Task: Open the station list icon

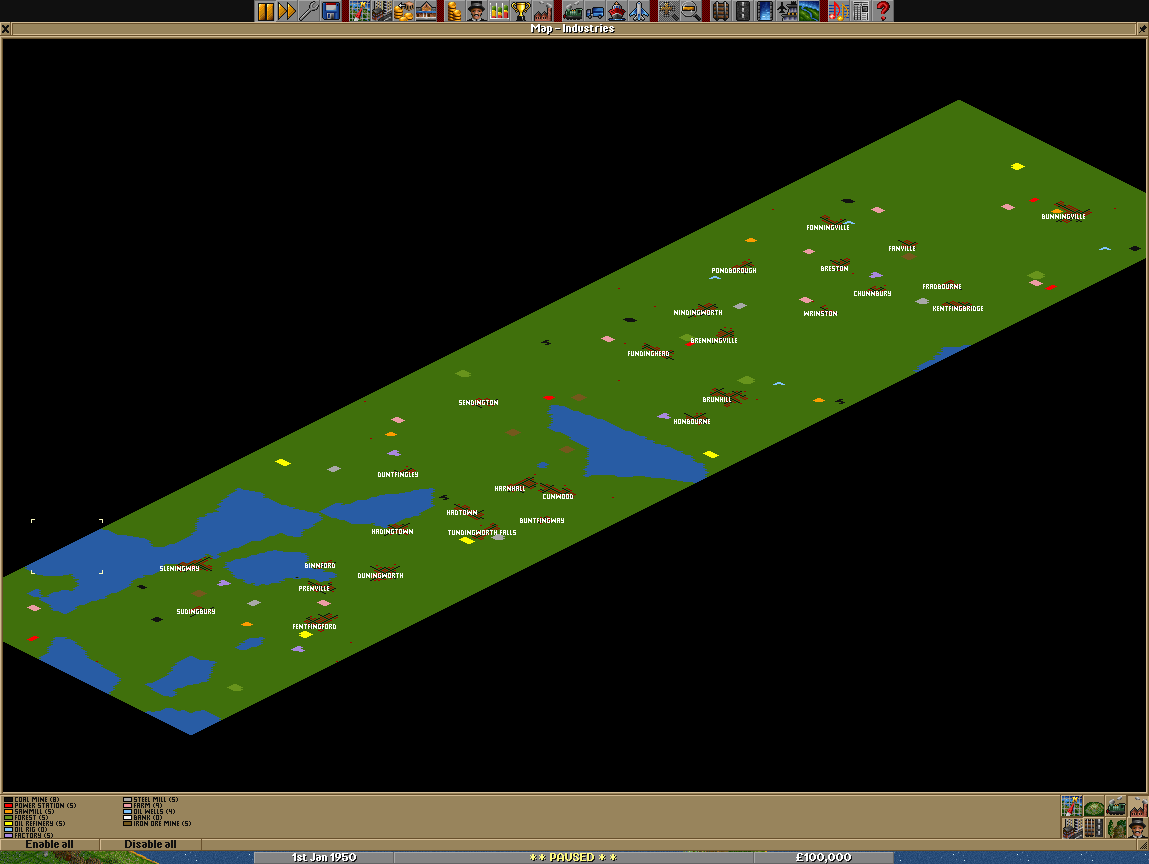Action: pos(426,11)
